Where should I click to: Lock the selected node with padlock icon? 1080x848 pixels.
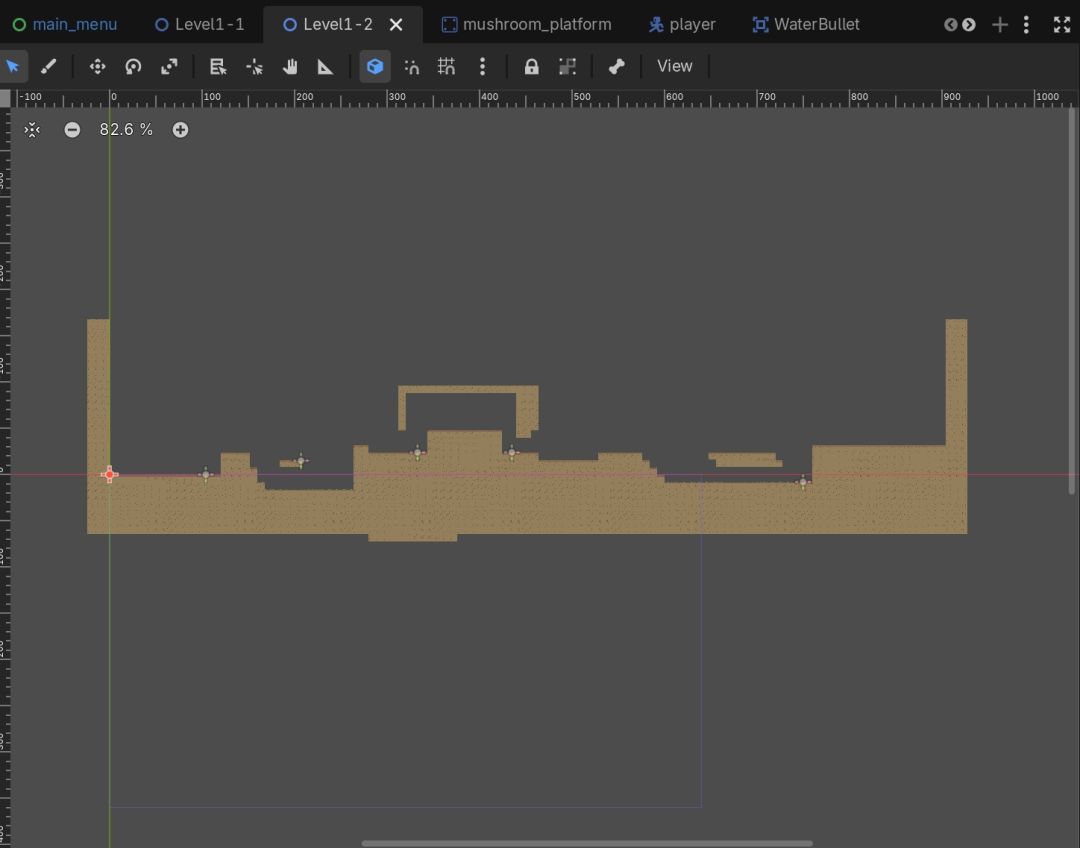[x=531, y=66]
